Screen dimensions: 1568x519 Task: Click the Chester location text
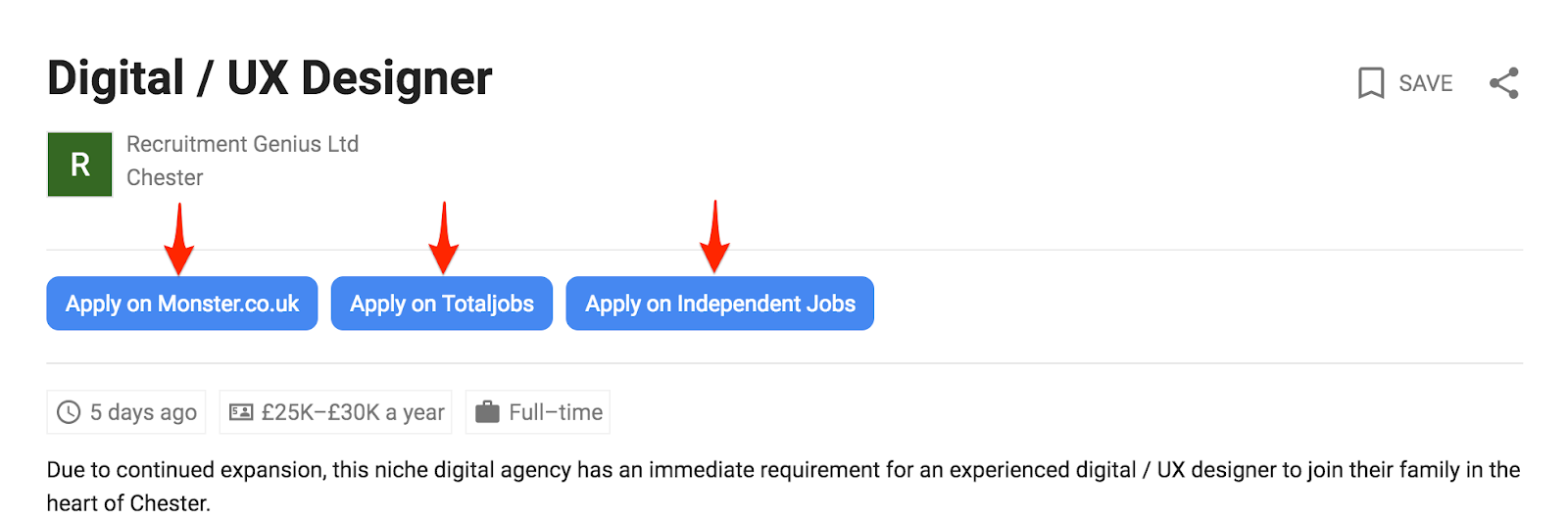pos(165,177)
